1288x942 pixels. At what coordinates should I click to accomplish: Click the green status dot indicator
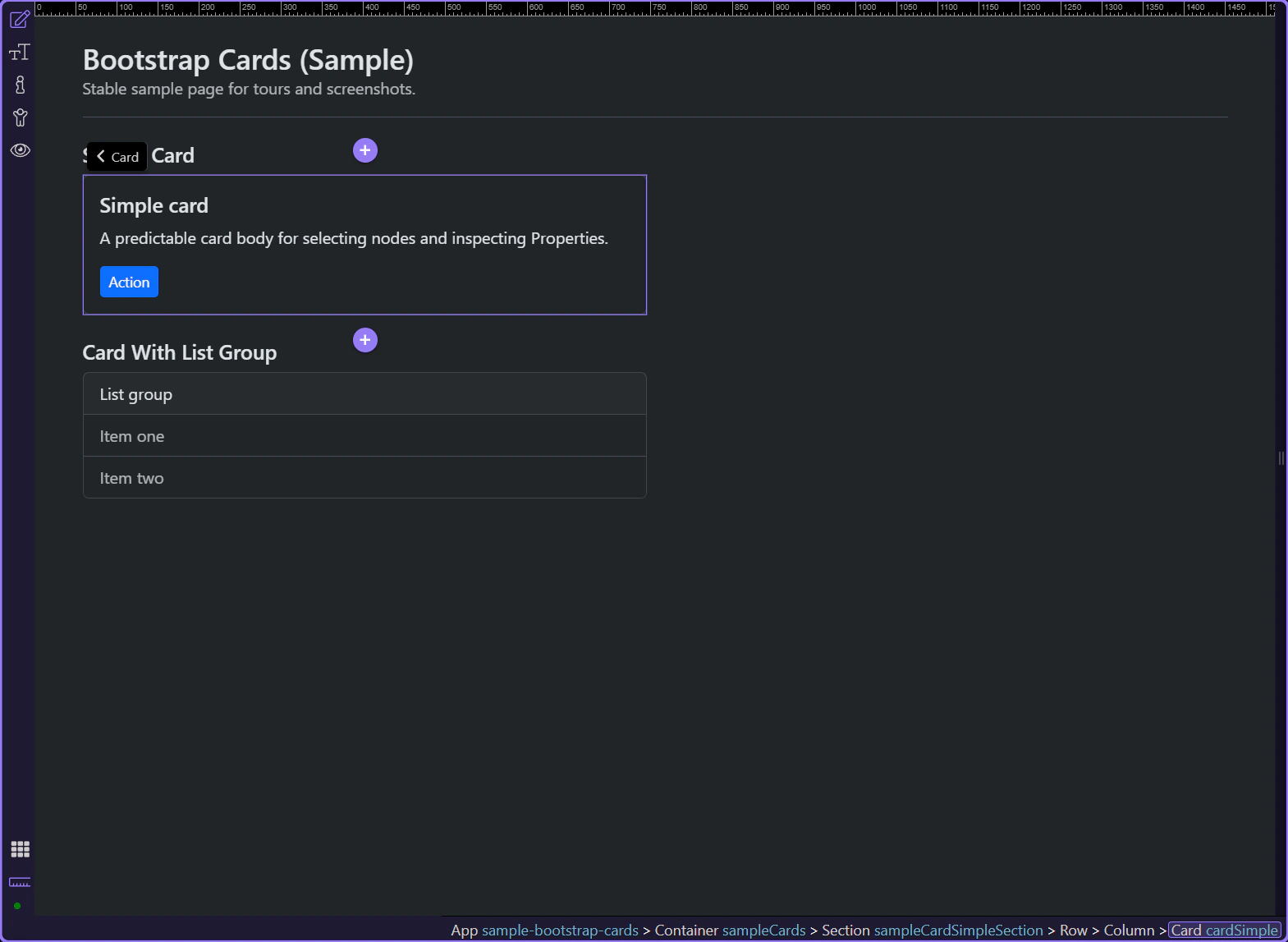17,906
